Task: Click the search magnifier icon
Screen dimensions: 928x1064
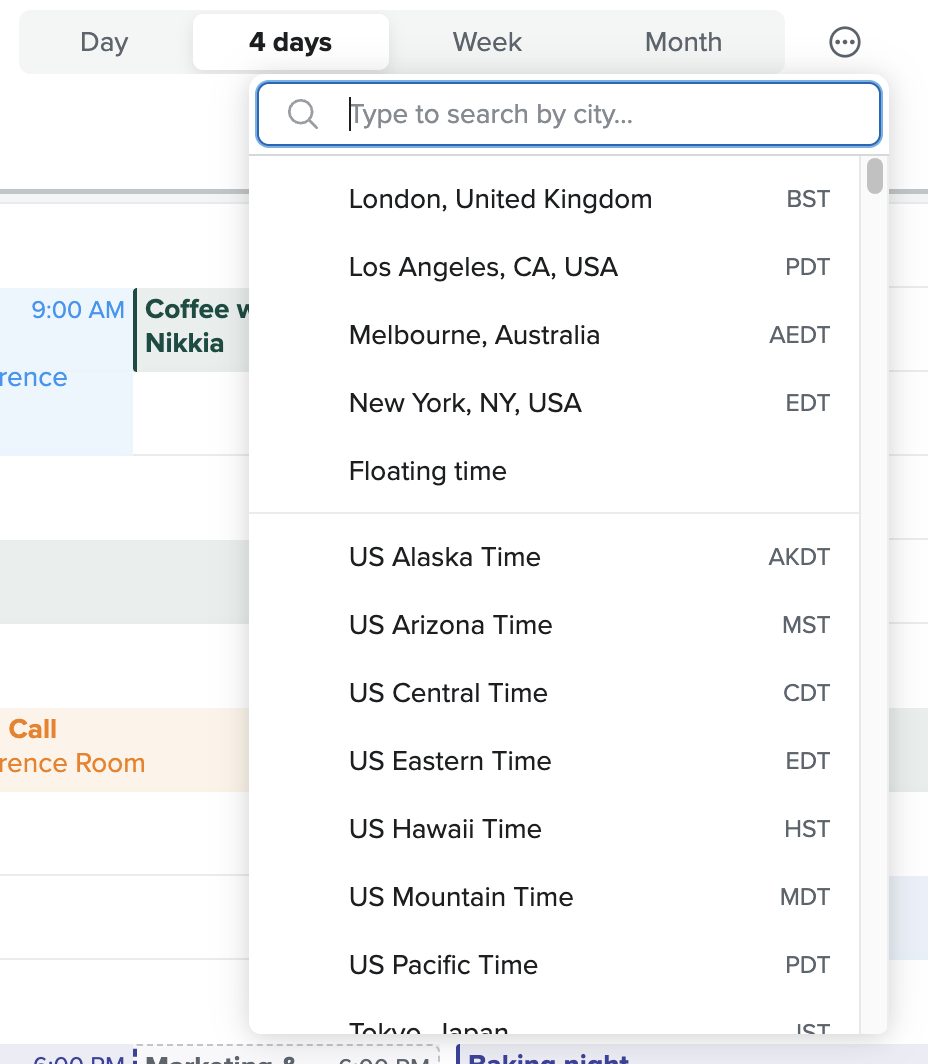Action: point(303,114)
